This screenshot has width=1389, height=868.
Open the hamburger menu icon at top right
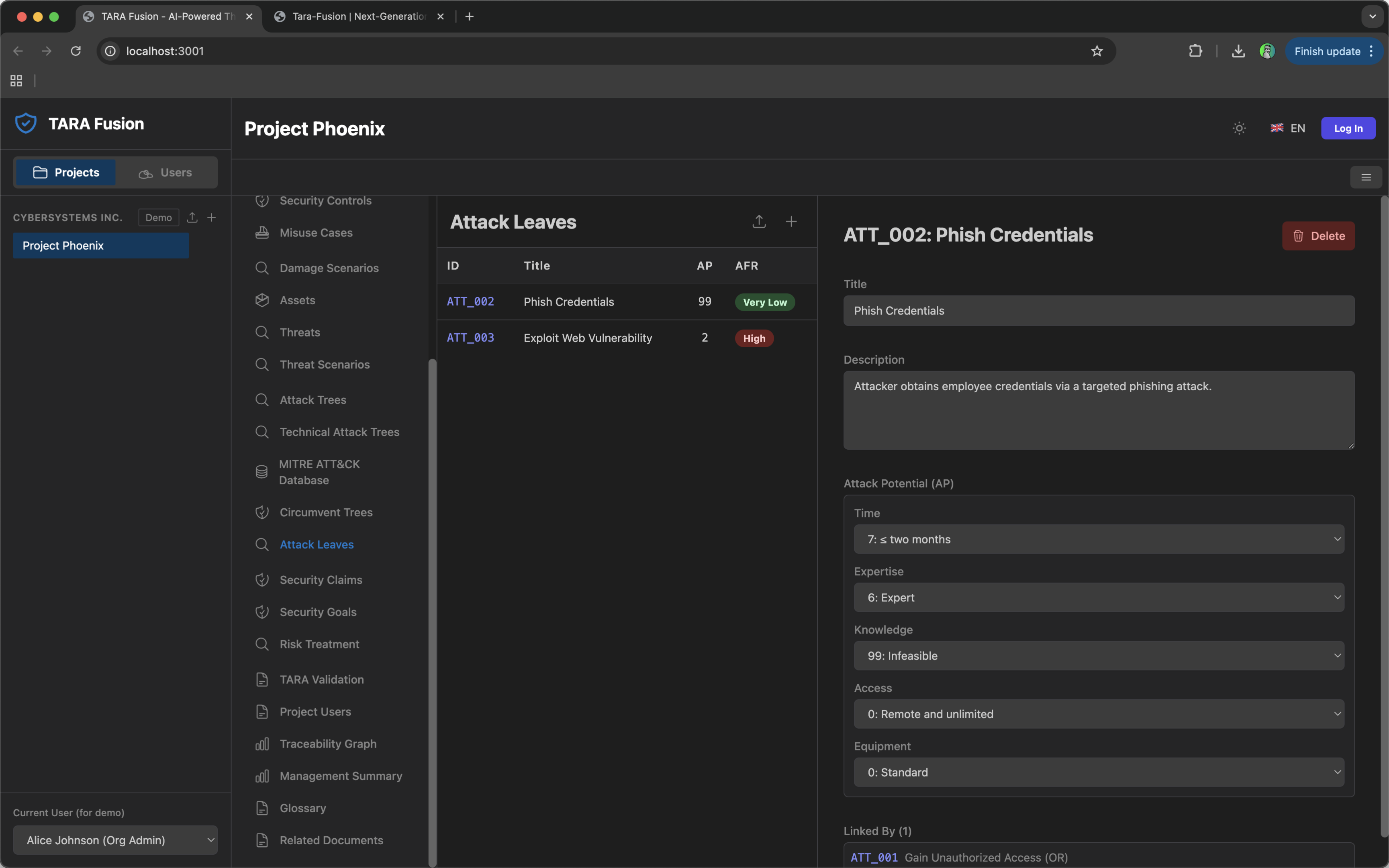[1365, 177]
